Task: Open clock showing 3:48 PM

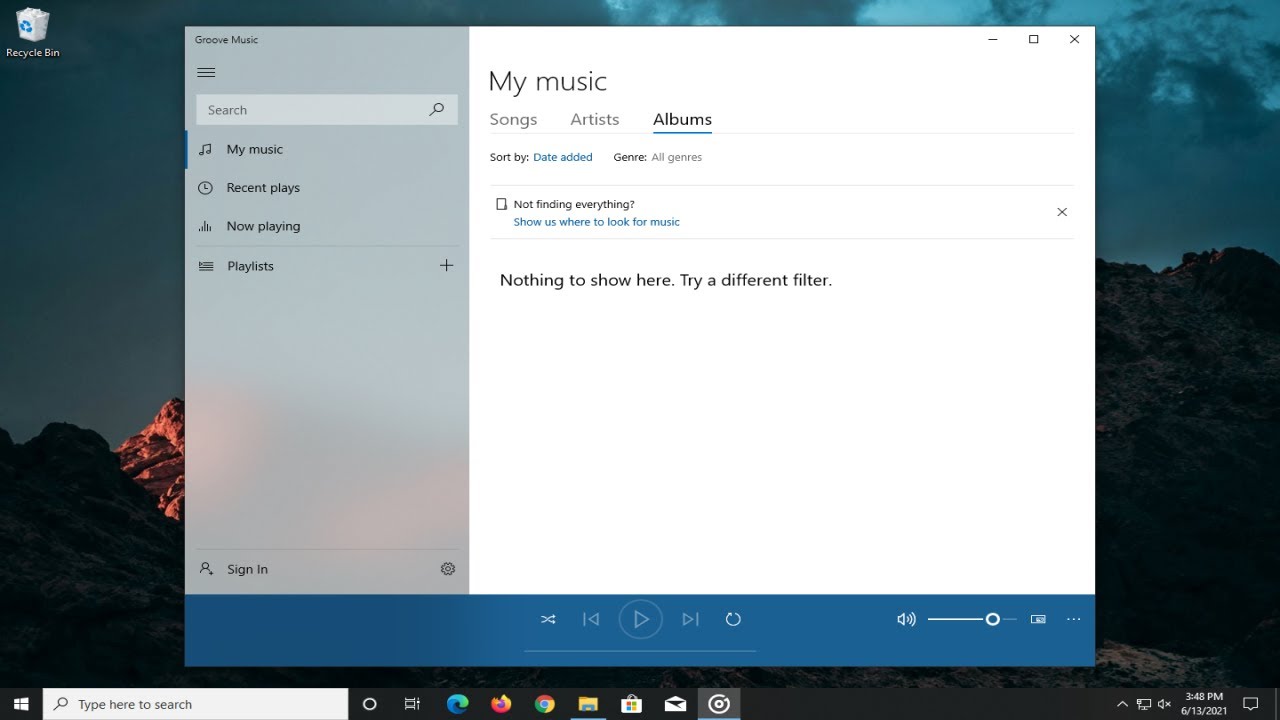Action: tap(1203, 703)
